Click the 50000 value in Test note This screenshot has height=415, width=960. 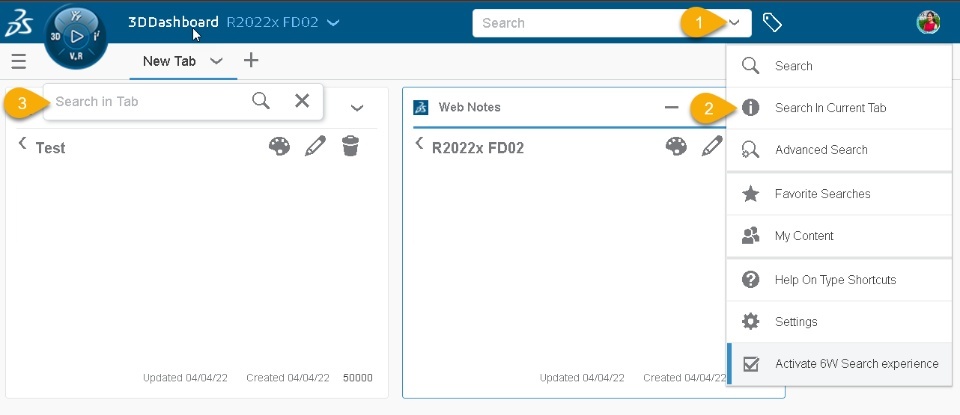click(x=358, y=378)
